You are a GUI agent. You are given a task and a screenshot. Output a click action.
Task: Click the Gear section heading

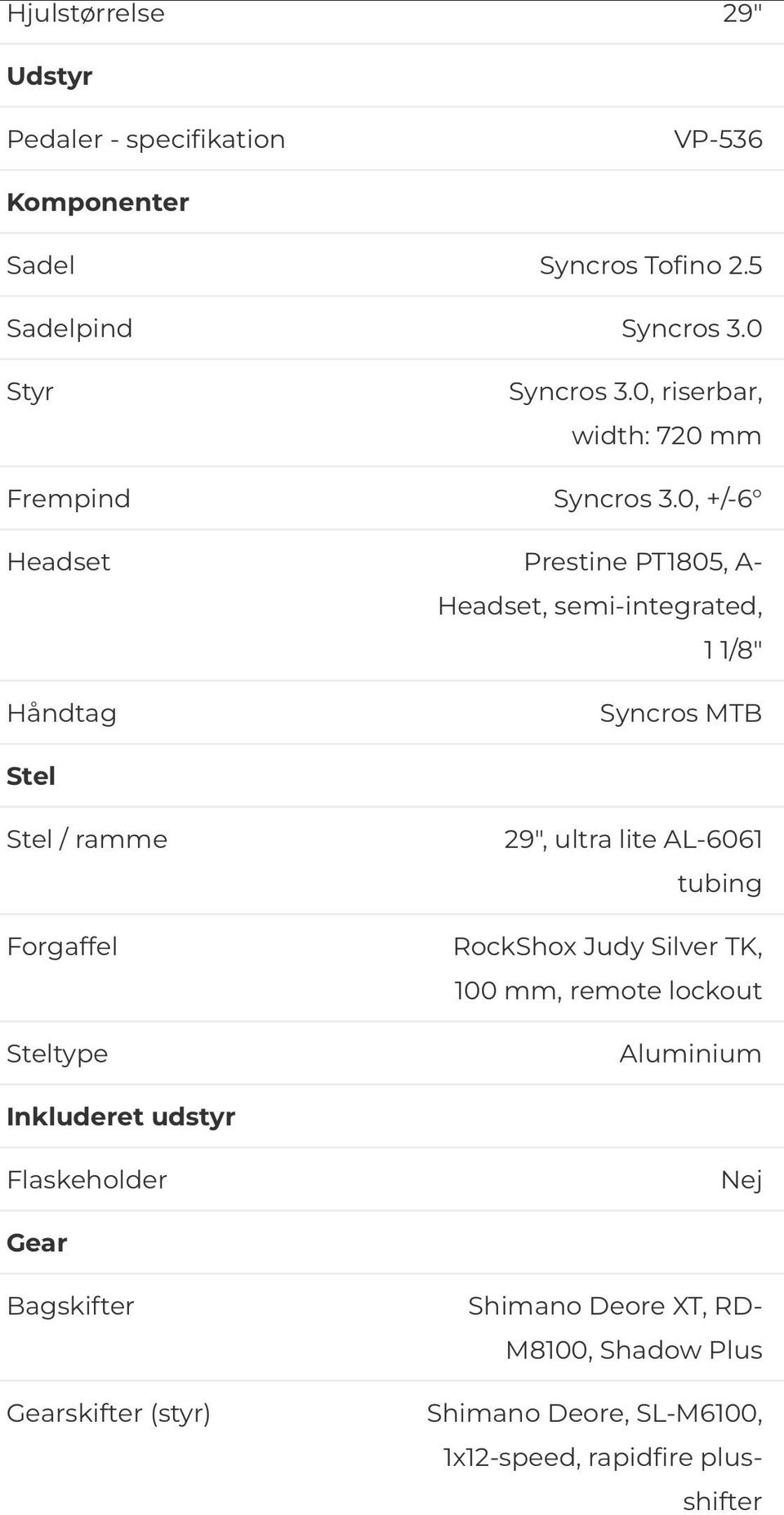click(37, 1242)
